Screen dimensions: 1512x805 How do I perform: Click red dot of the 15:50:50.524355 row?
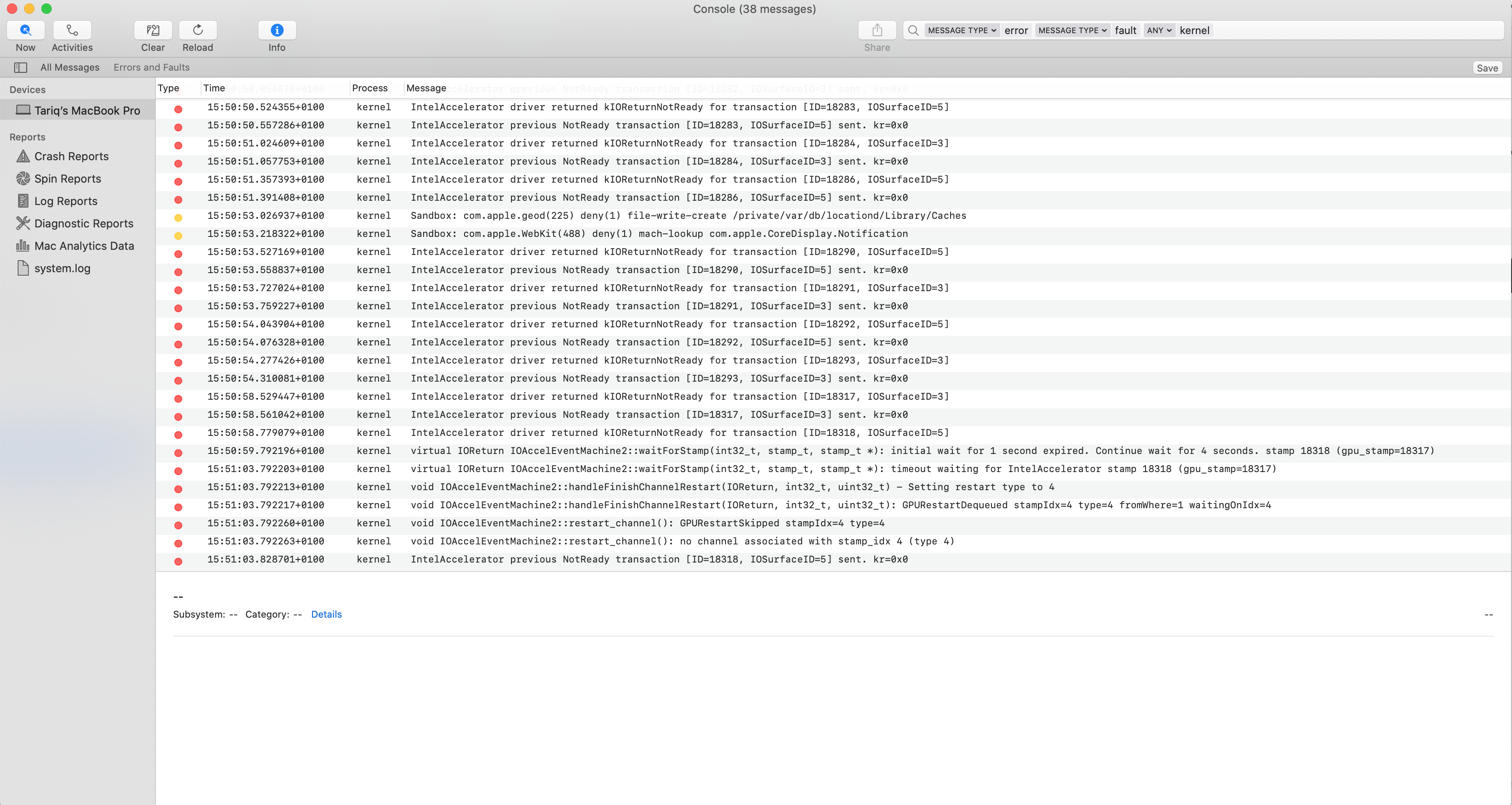point(178,109)
